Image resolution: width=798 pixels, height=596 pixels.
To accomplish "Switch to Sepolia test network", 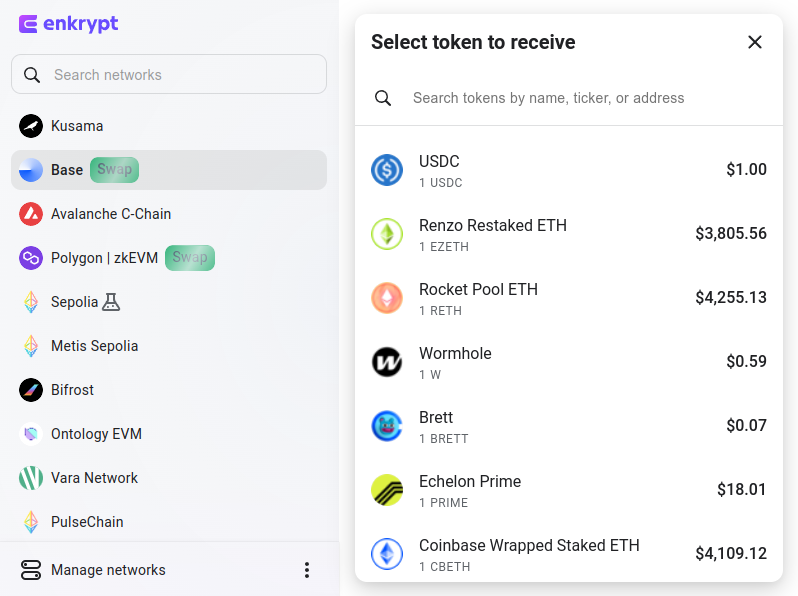I will (x=169, y=302).
